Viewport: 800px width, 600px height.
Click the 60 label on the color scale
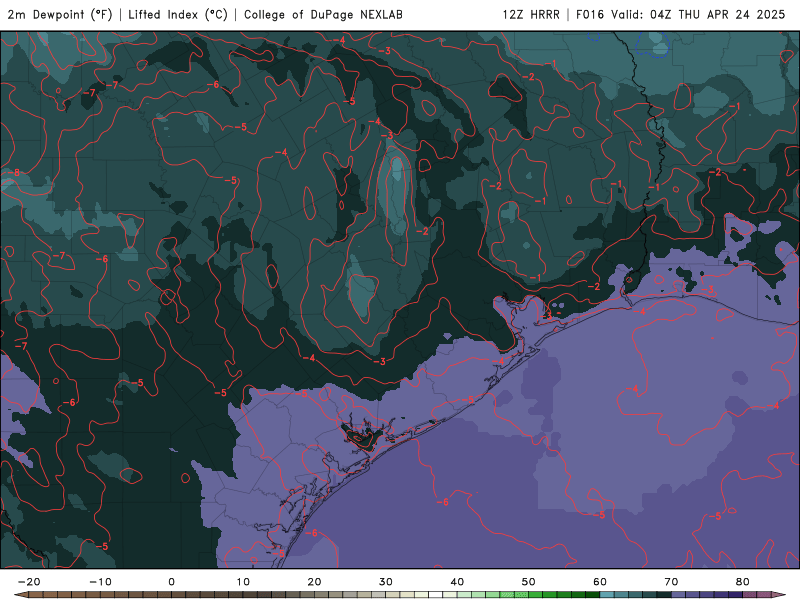[x=600, y=582]
